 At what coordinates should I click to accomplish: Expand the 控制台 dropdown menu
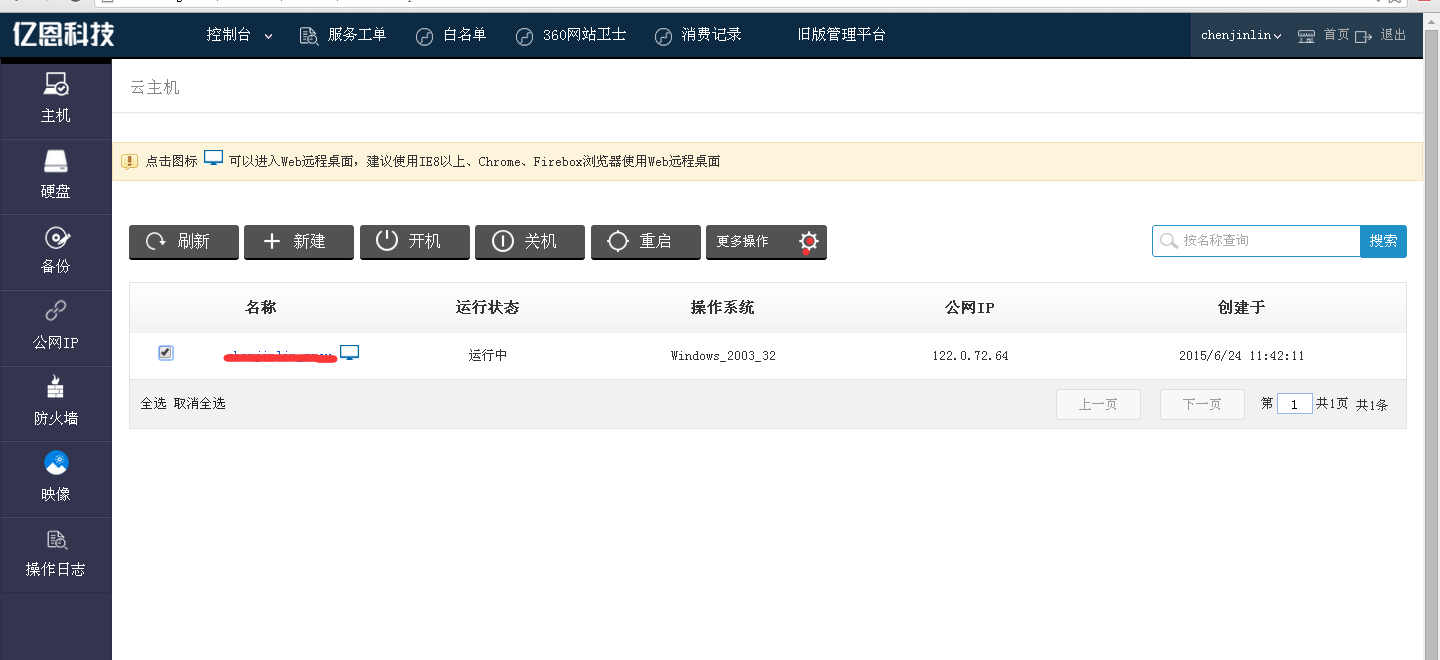click(239, 35)
